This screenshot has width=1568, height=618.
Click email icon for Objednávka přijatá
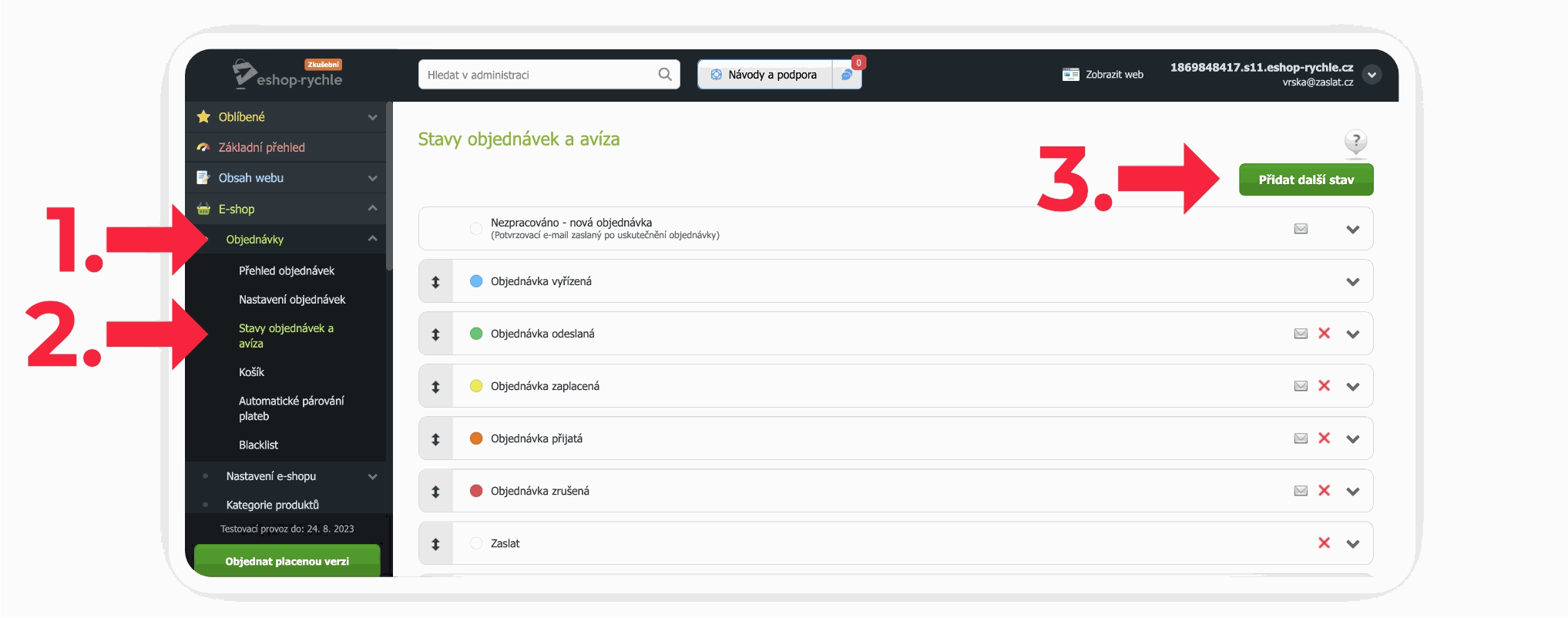coord(1301,438)
